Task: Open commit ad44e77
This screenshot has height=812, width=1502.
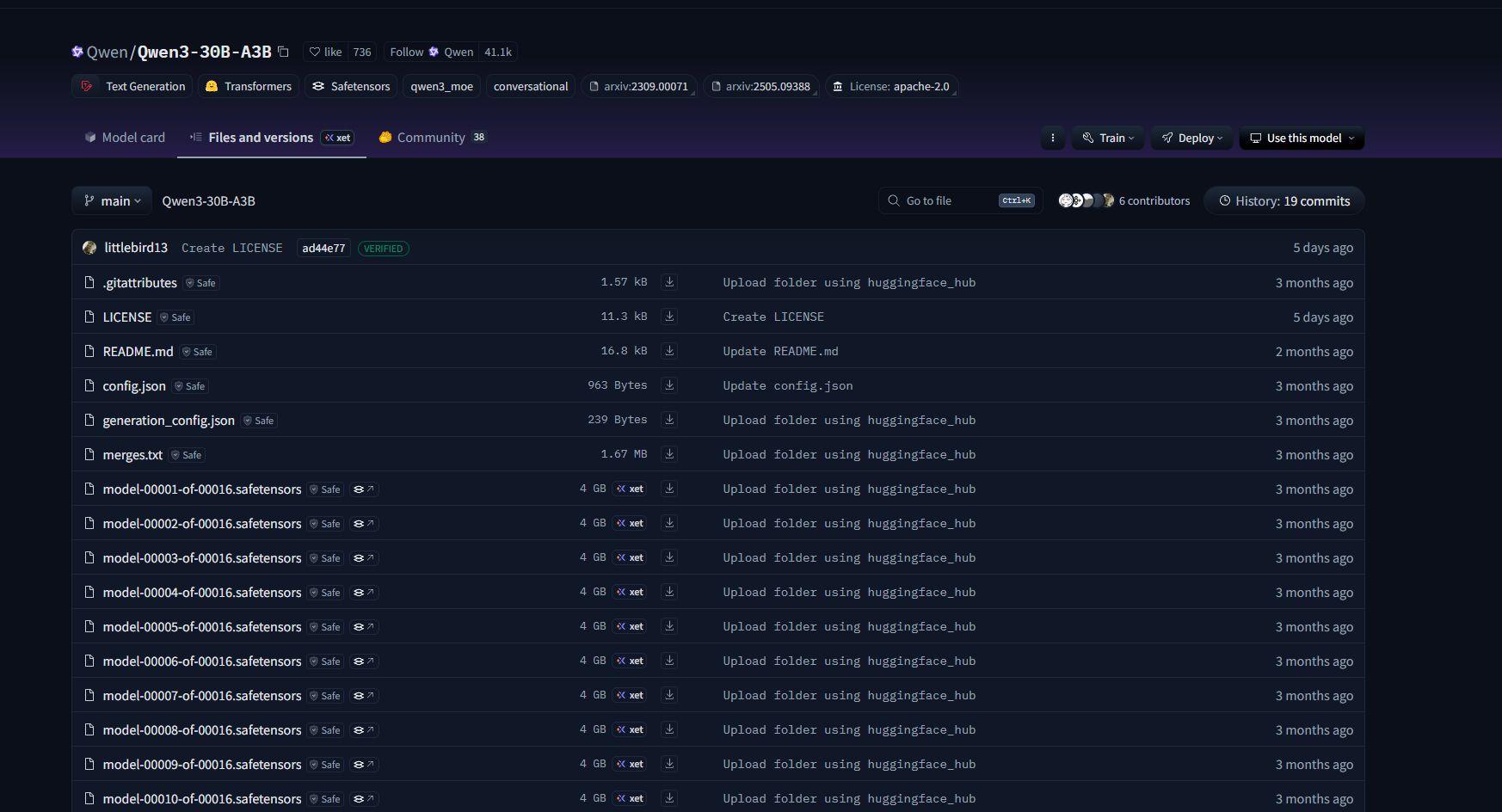Action: (323, 249)
